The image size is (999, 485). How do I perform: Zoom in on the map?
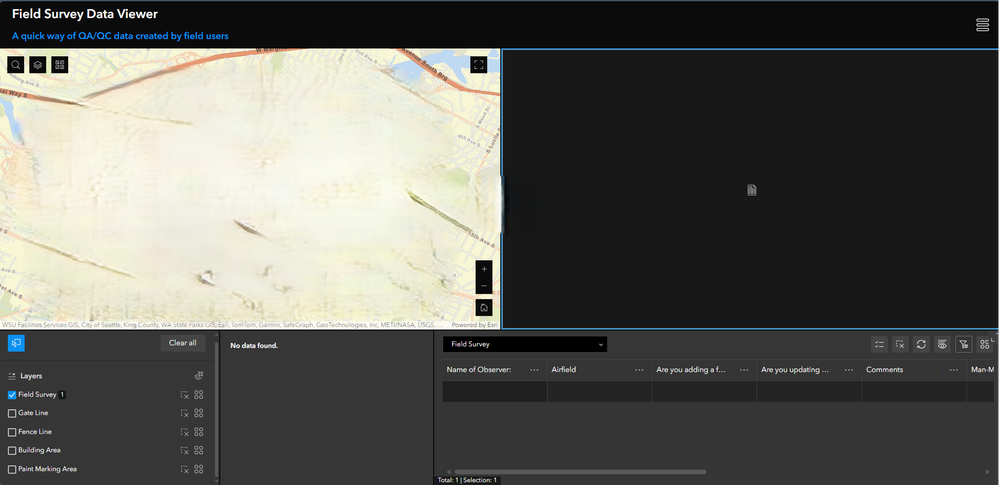click(484, 269)
